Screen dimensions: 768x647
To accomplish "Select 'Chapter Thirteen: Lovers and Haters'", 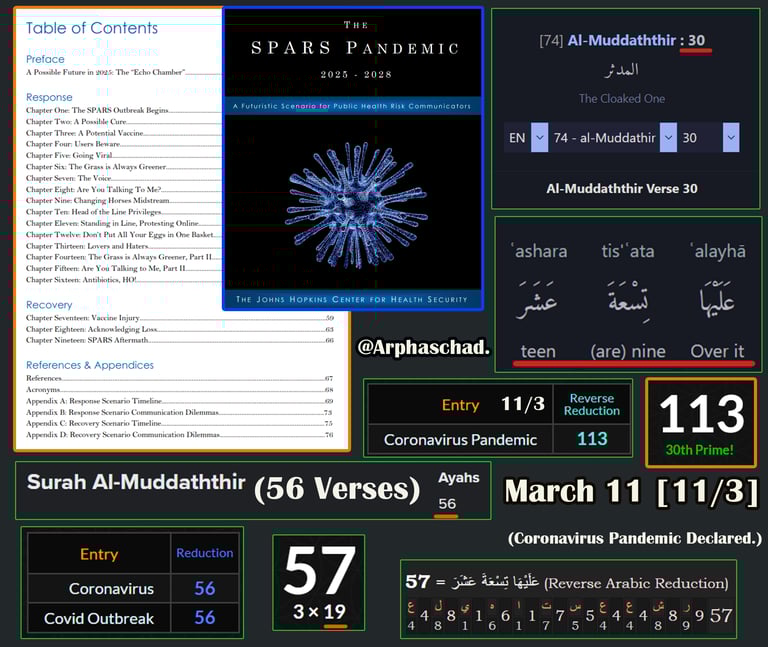I will (x=87, y=246).
